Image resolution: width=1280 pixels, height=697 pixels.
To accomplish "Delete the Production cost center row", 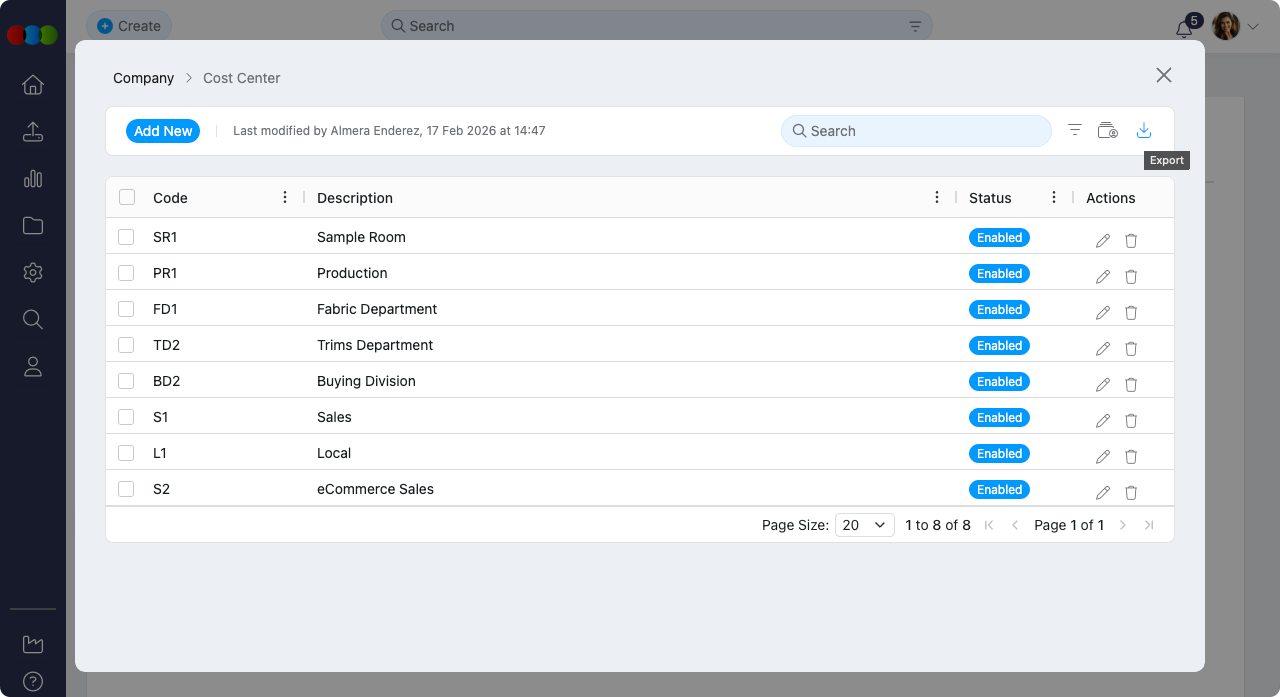I will pyautogui.click(x=1131, y=276).
